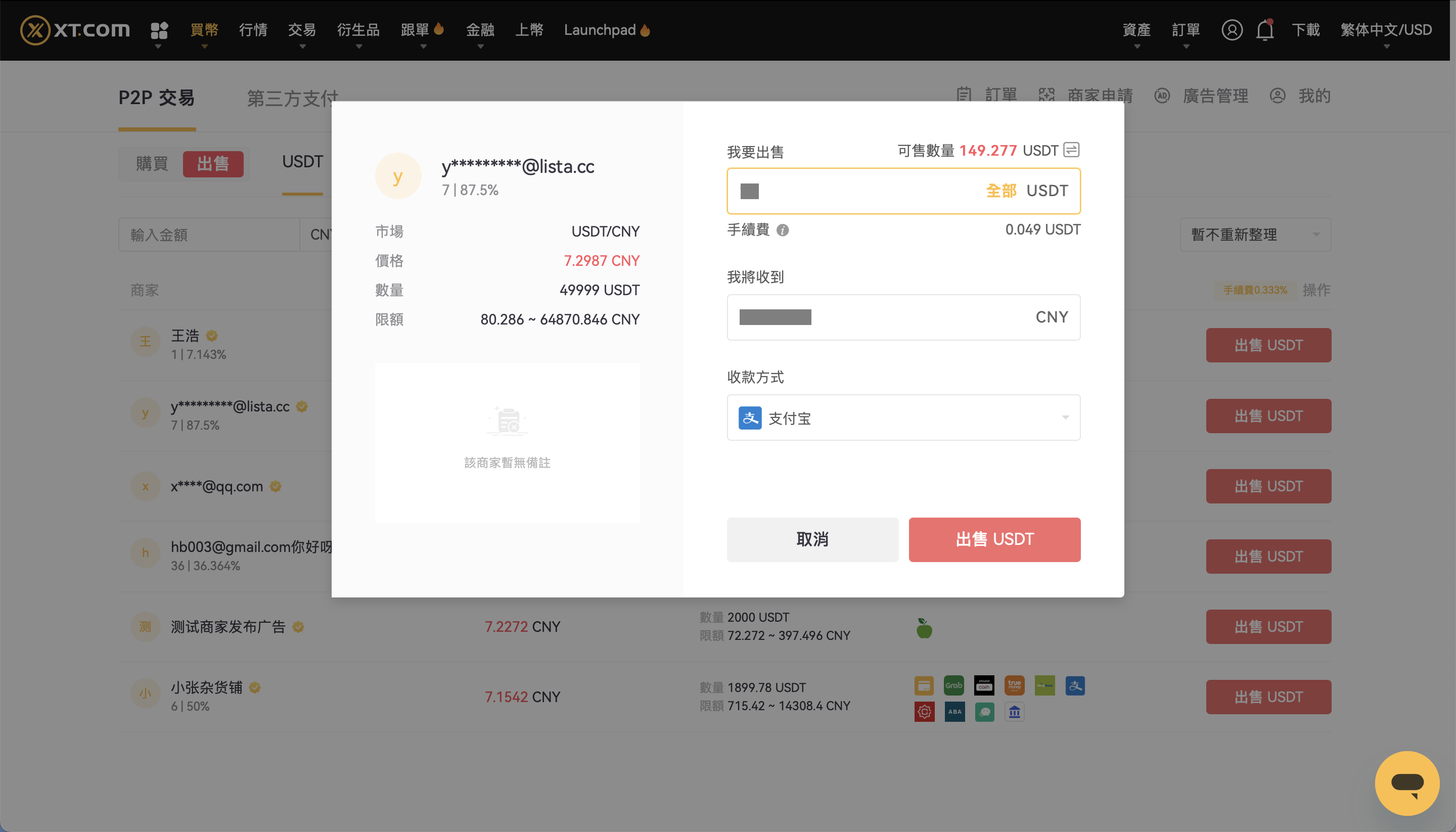
Task: Expand the 訂單 top-nav dropdown
Action: click(1186, 30)
